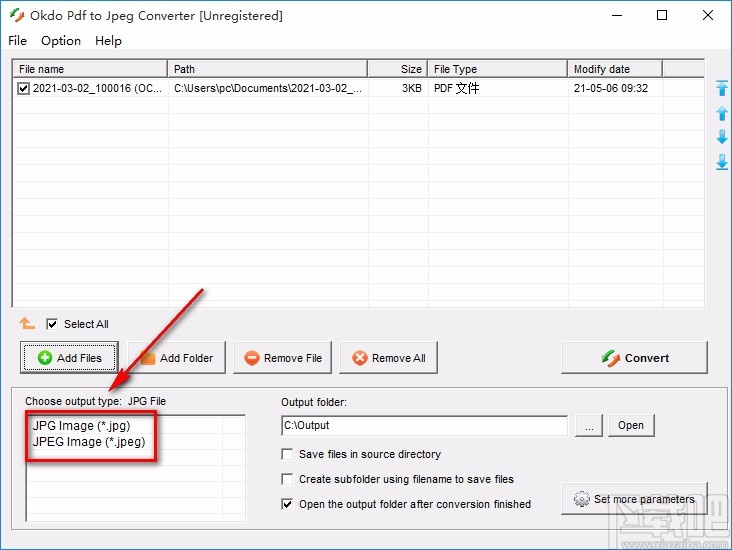Close the Okdo converter window
This screenshot has width=732, height=550.
pyautogui.click(x=708, y=15)
